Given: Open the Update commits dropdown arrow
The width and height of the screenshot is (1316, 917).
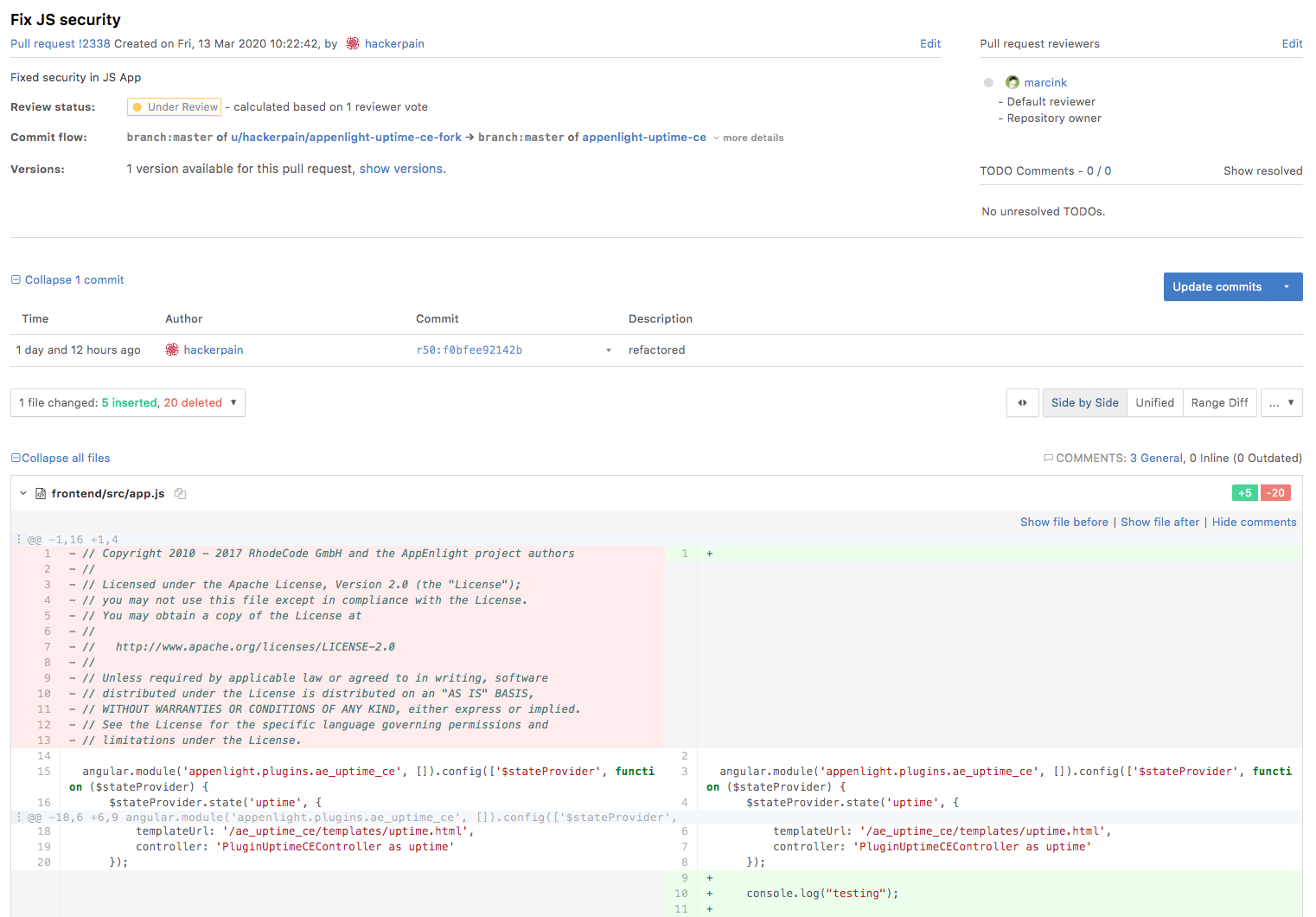Looking at the screenshot, I should pos(1287,287).
